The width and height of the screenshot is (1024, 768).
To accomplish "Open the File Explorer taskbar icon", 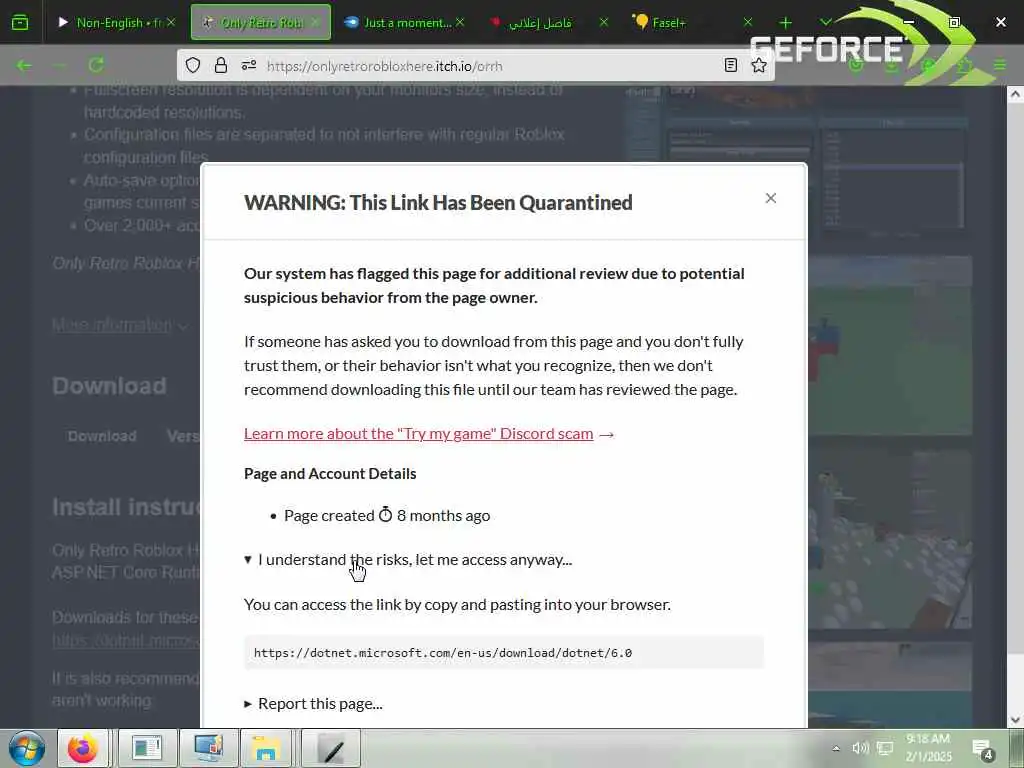I will (265, 748).
